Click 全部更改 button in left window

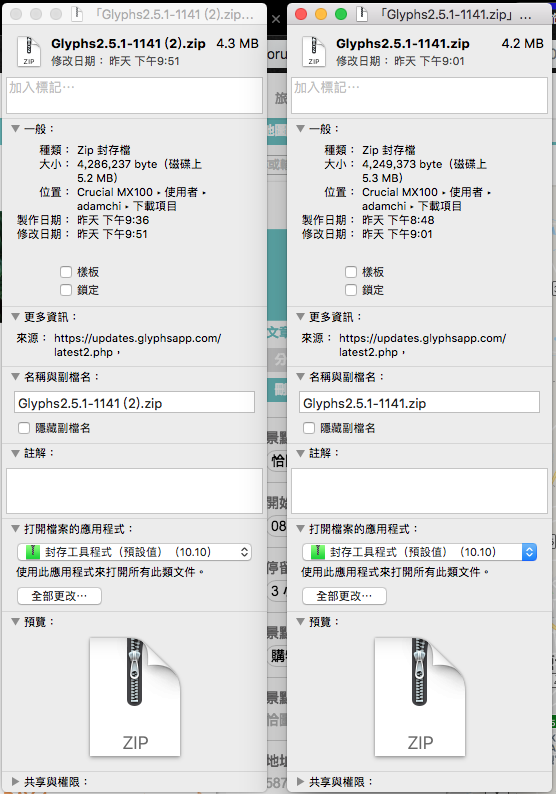click(x=59, y=596)
